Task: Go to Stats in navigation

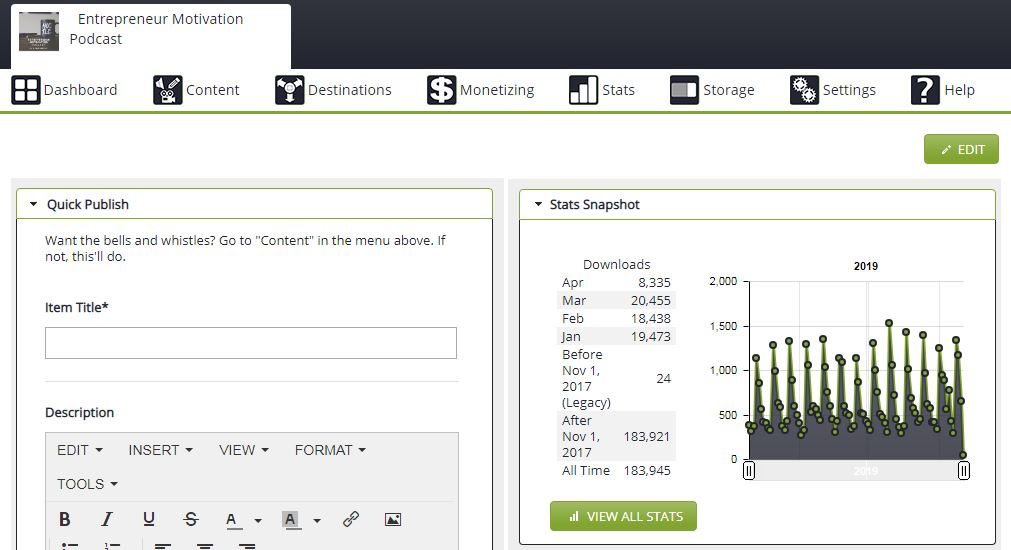Action: click(x=618, y=90)
